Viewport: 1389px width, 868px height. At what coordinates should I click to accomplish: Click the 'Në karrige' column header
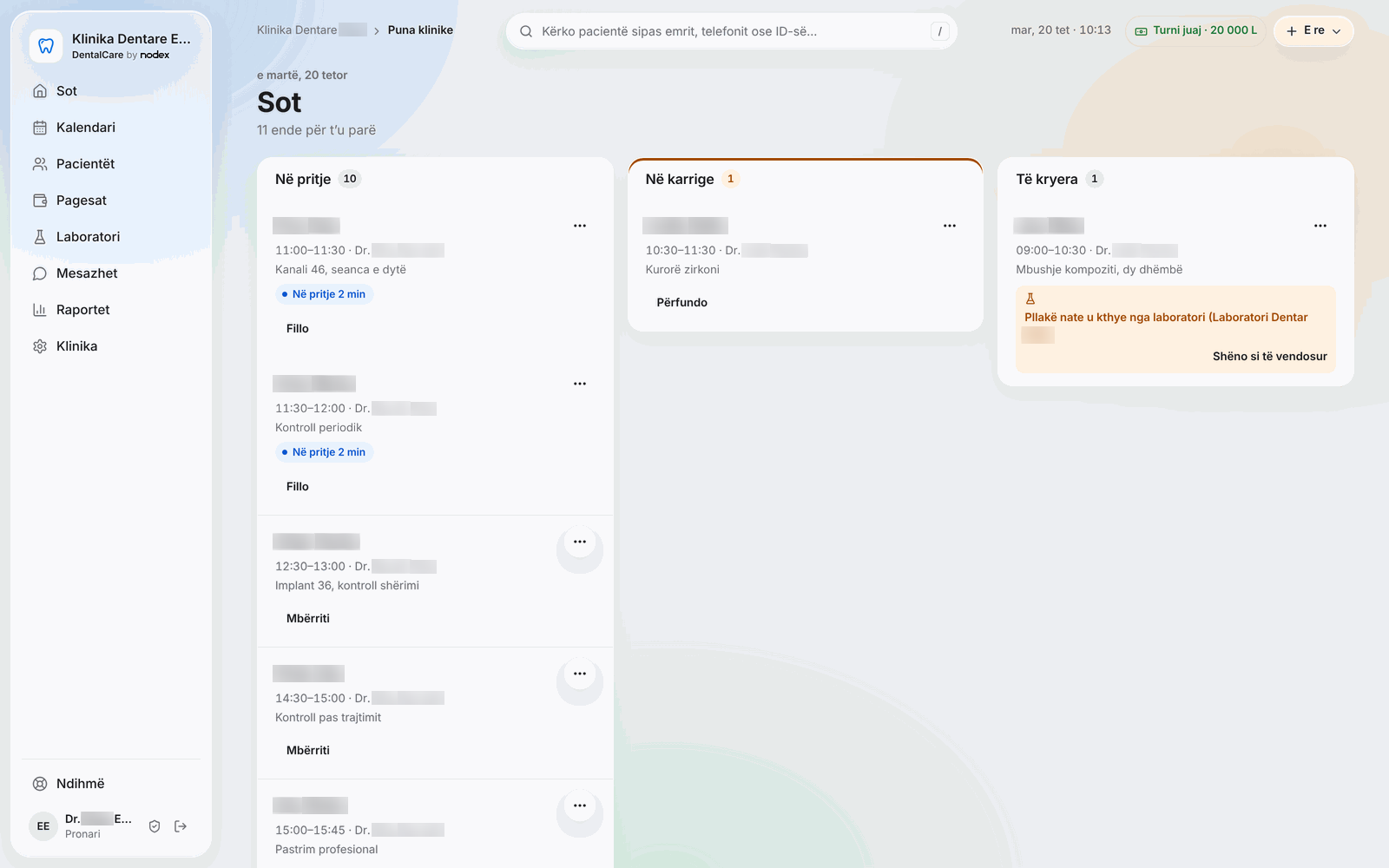[x=680, y=180]
